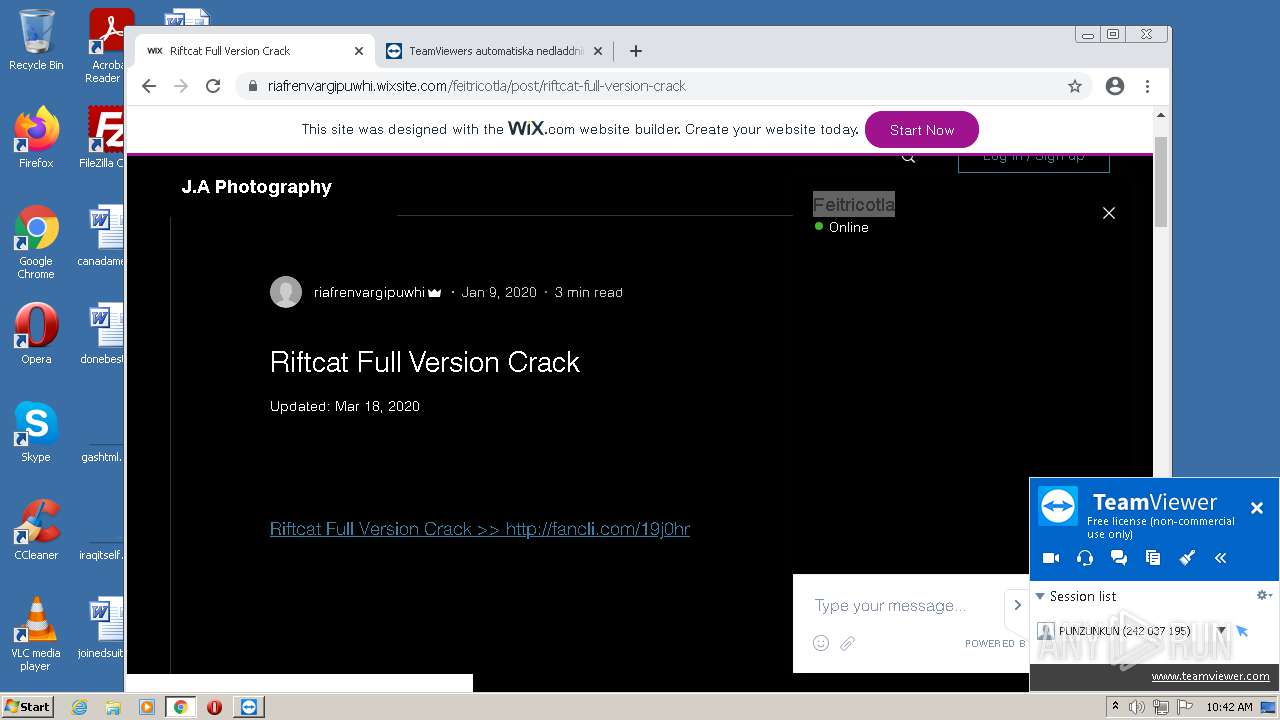Click the Wix Start Now button
The height and width of the screenshot is (720, 1280).
coord(921,130)
